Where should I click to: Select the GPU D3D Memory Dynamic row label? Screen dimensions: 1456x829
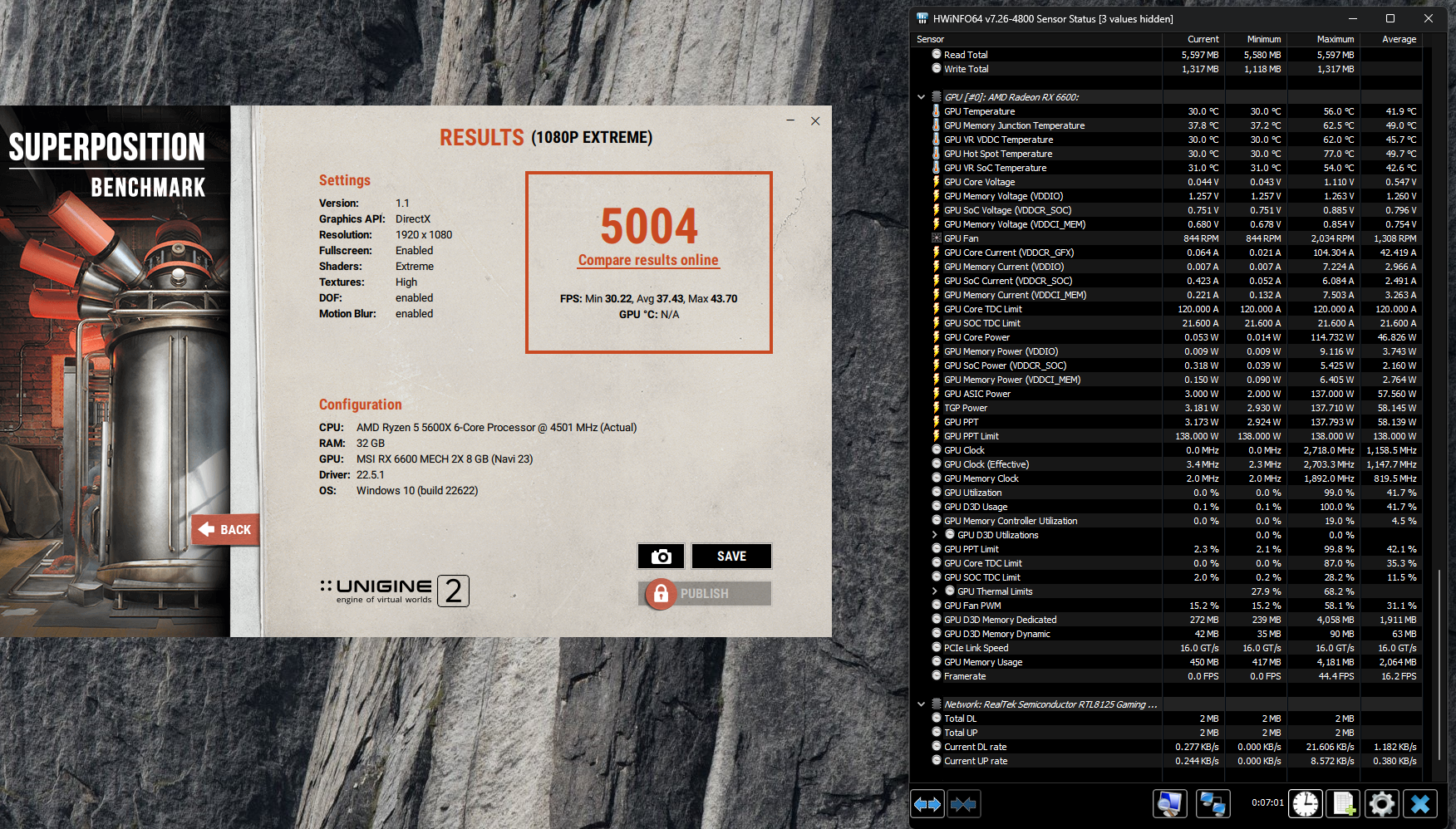pyautogui.click(x=997, y=634)
